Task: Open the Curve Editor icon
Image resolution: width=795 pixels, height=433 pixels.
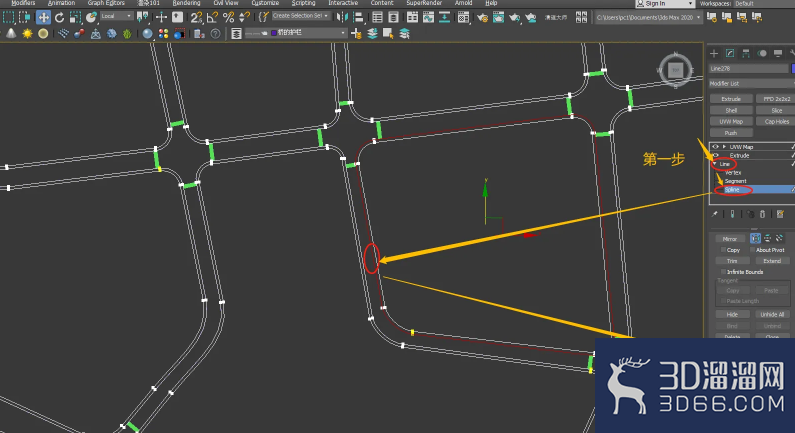Action: pyautogui.click(x=428, y=17)
